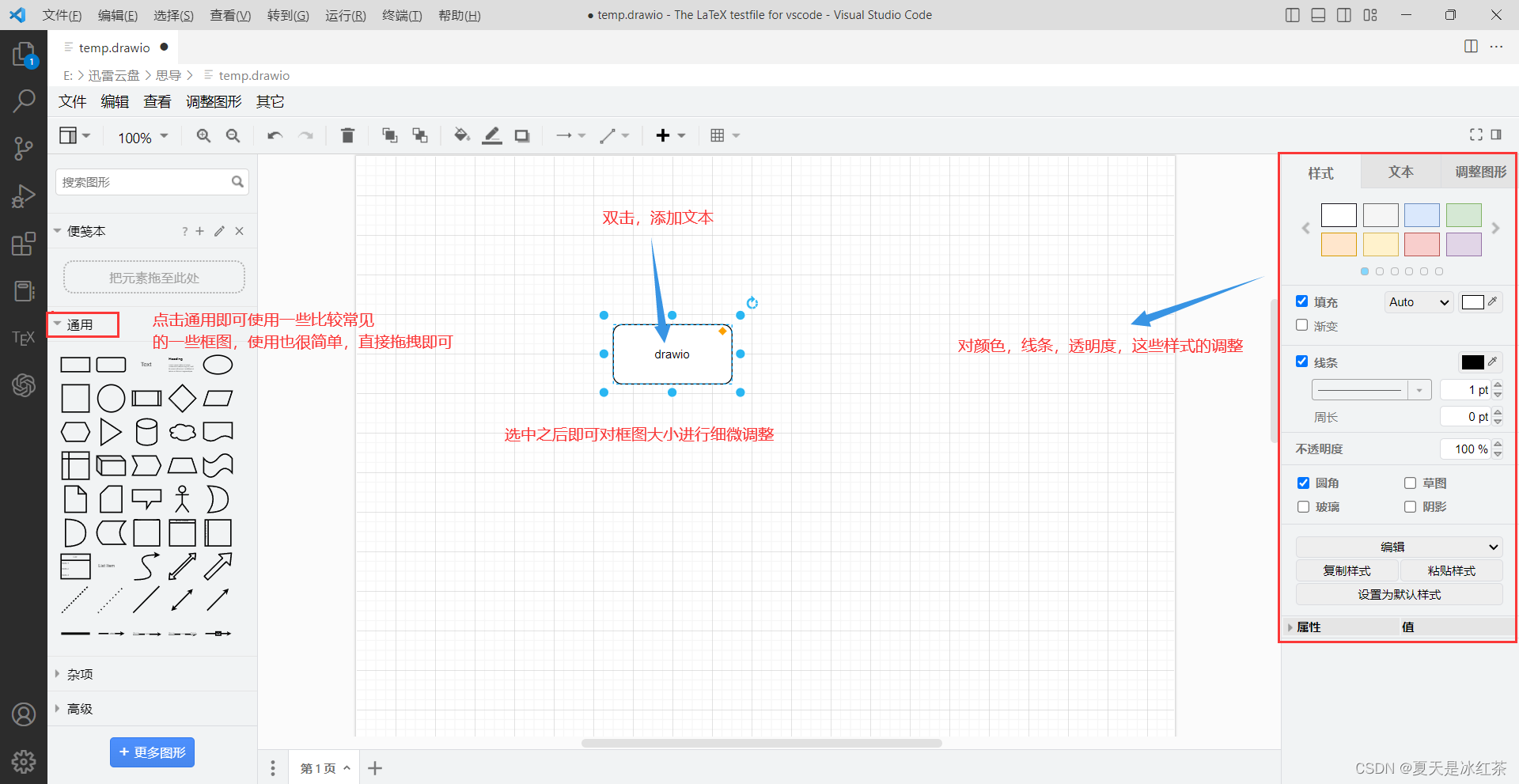Viewport: 1519px width, 784px height.
Task: Toggle the 圆角 rounded checkbox
Action: 1303,483
